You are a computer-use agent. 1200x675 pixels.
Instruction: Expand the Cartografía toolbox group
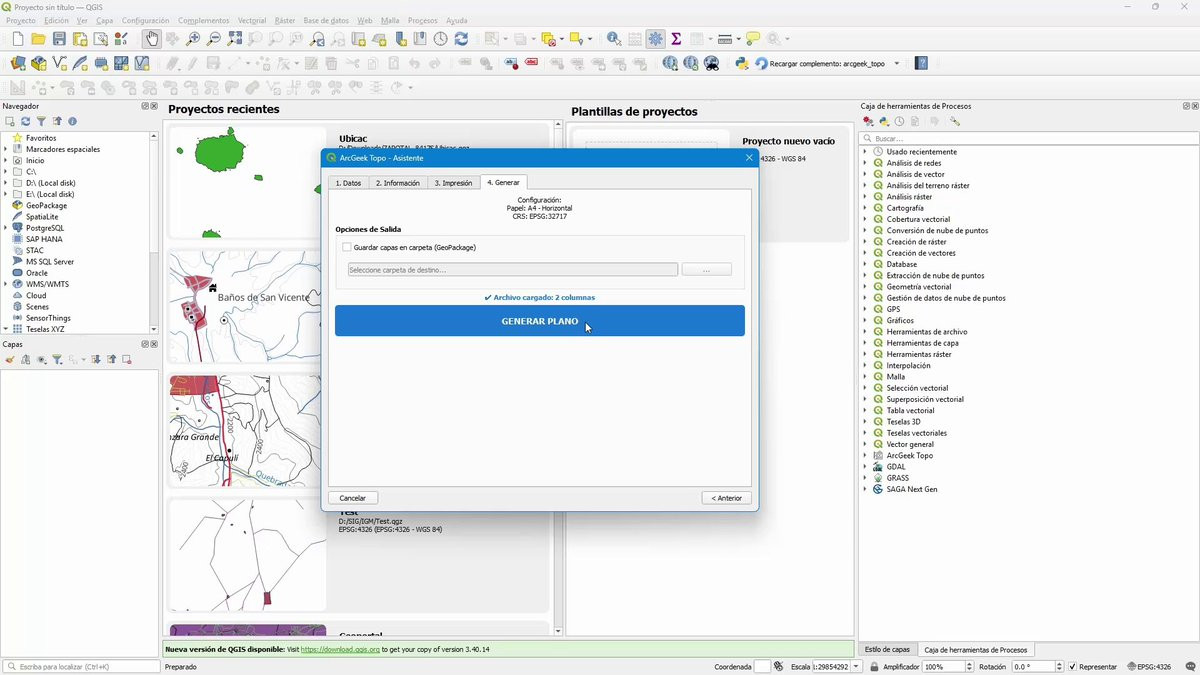pyautogui.click(x=865, y=208)
